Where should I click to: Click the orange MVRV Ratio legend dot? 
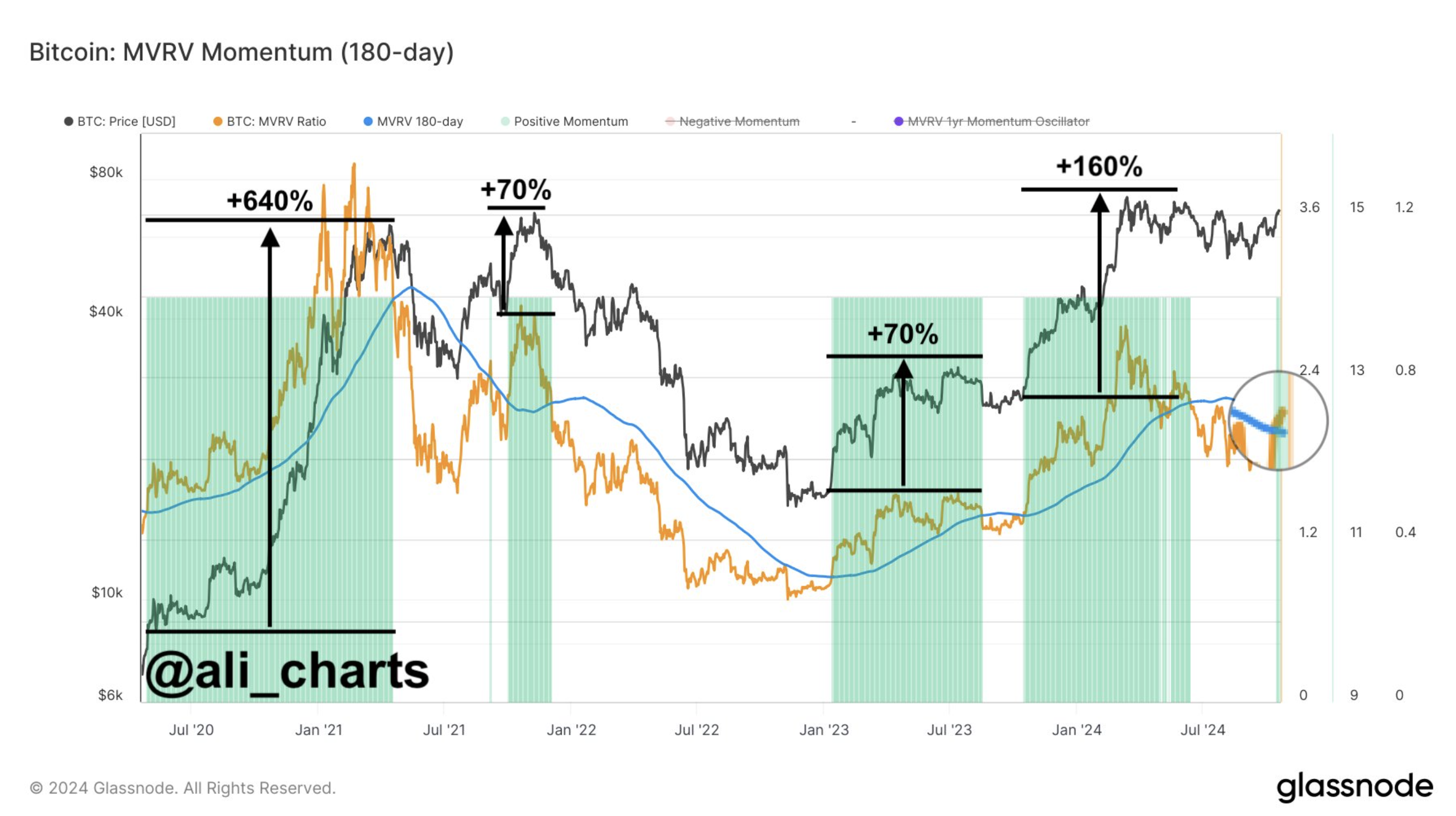218,121
